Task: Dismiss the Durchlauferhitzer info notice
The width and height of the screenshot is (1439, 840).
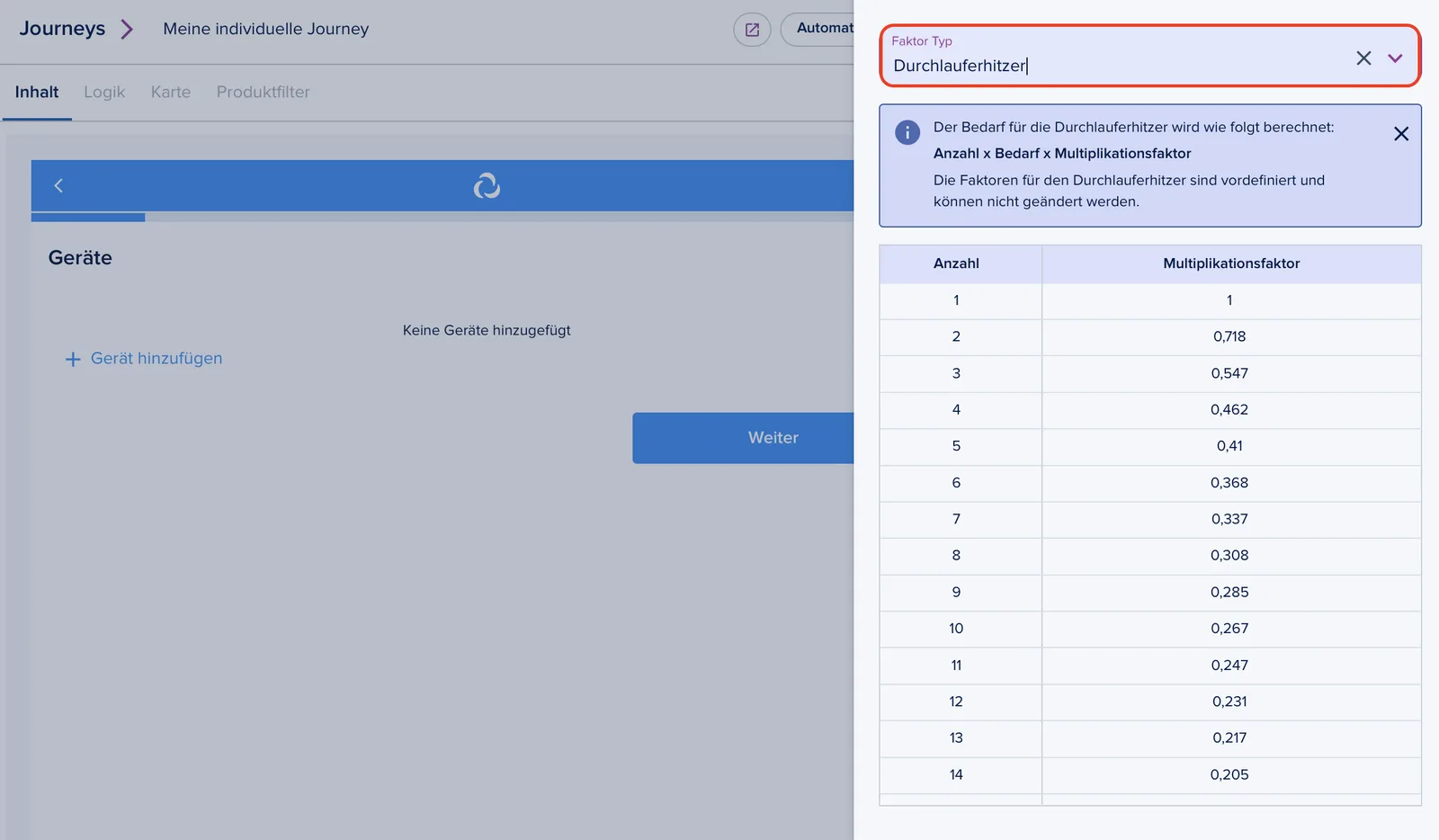Action: pyautogui.click(x=1401, y=134)
